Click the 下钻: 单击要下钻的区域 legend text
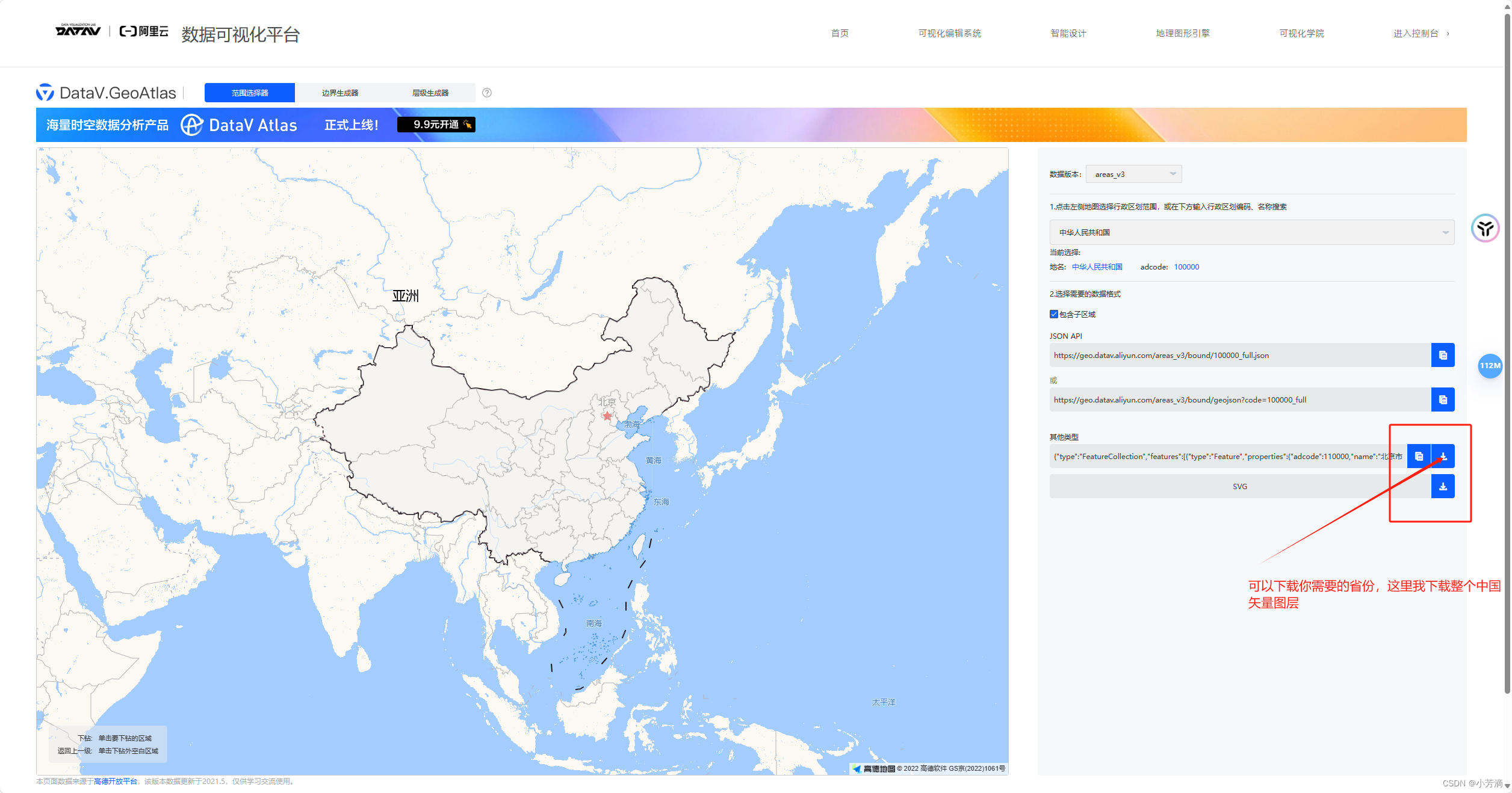1512x793 pixels. click(114, 738)
